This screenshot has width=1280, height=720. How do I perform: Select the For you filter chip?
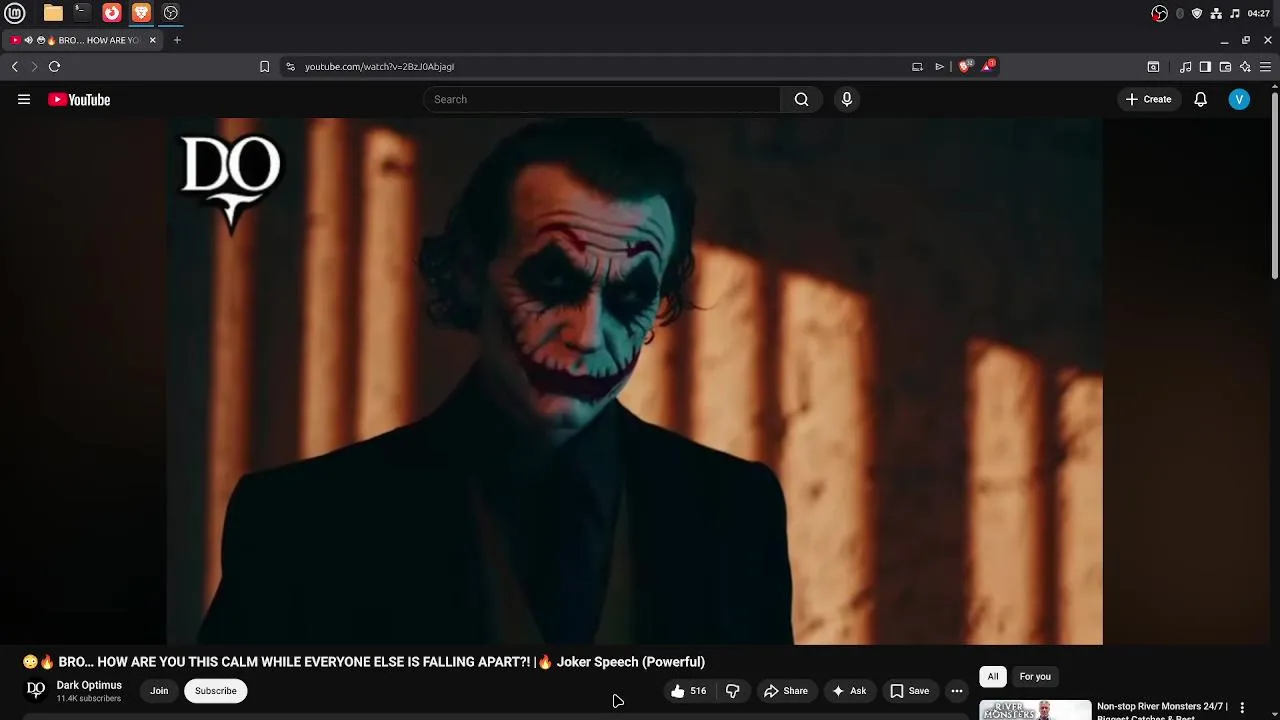point(1035,677)
